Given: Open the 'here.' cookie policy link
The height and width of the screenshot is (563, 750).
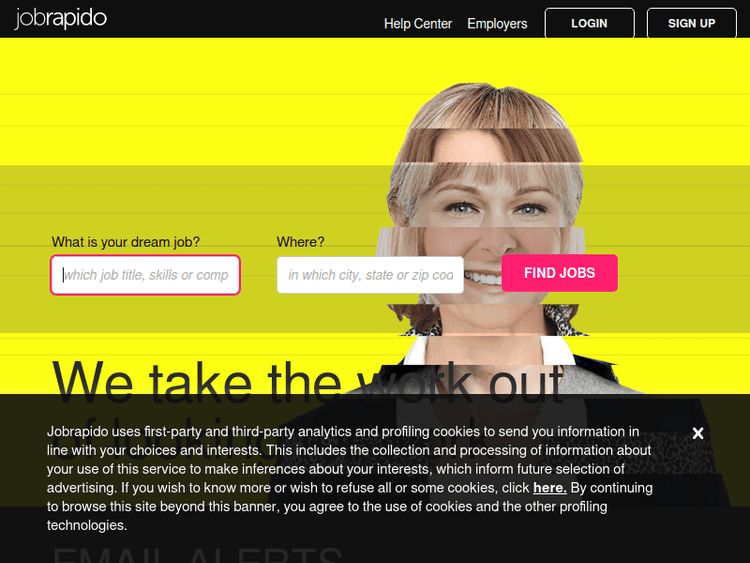Looking at the screenshot, I should point(550,487).
